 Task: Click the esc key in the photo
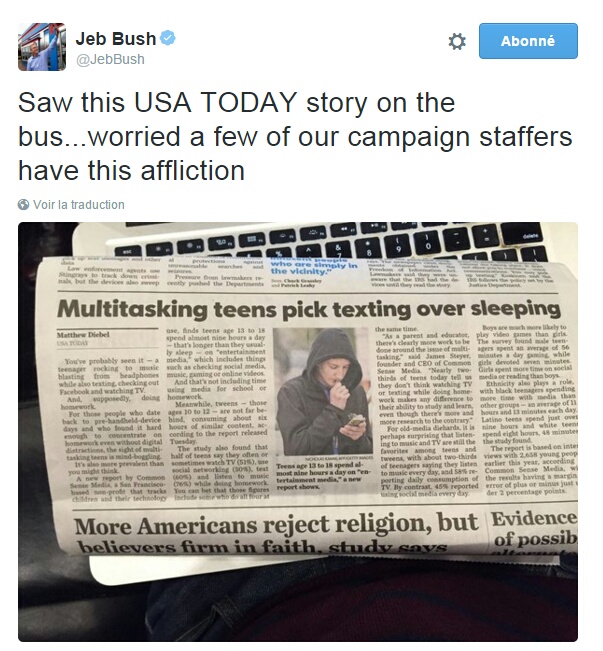pos(127,250)
